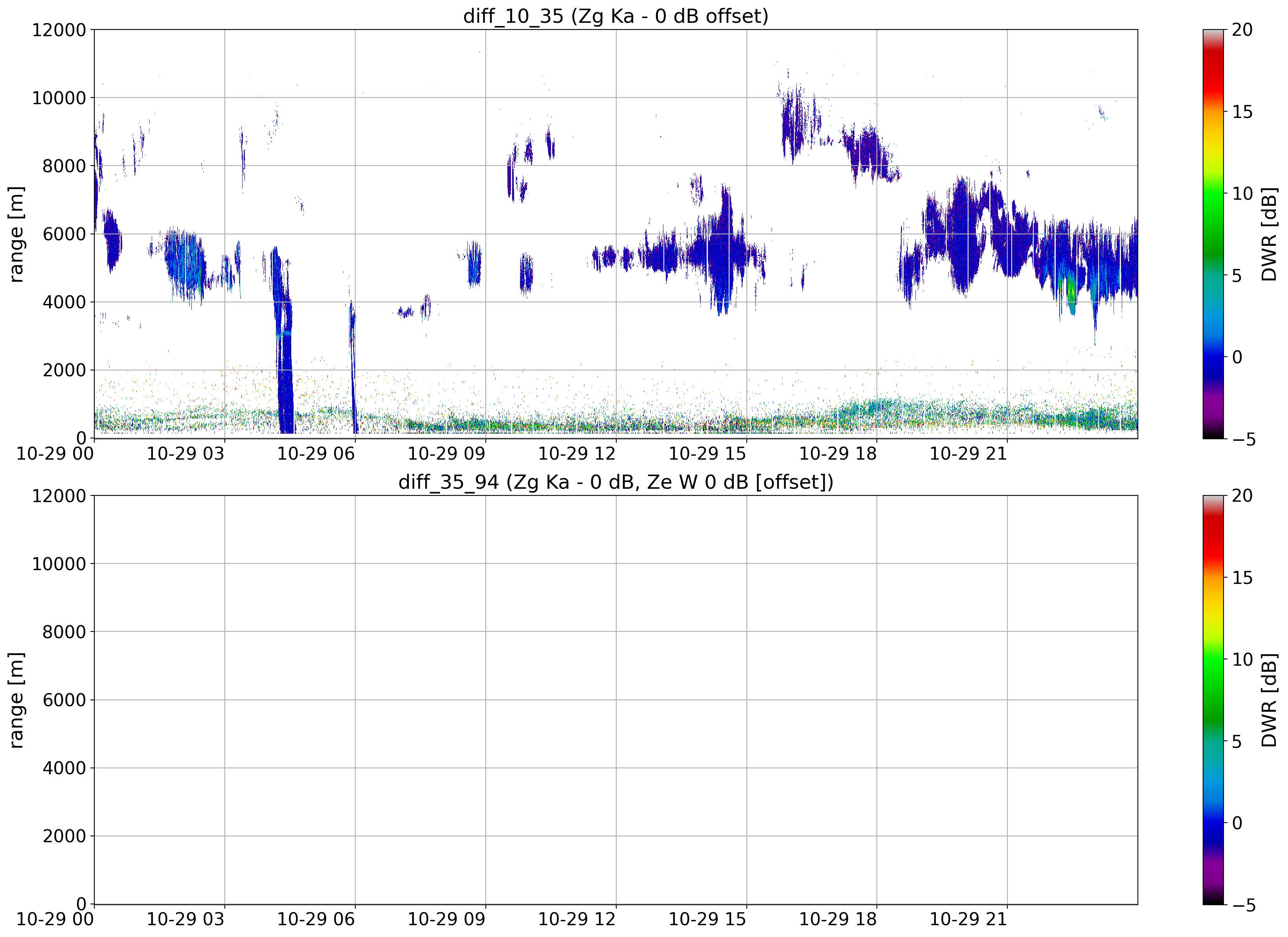The height and width of the screenshot is (937, 1288).
Task: Click the "20" tick on the diff_35_94 colorbar
Action: (1242, 495)
